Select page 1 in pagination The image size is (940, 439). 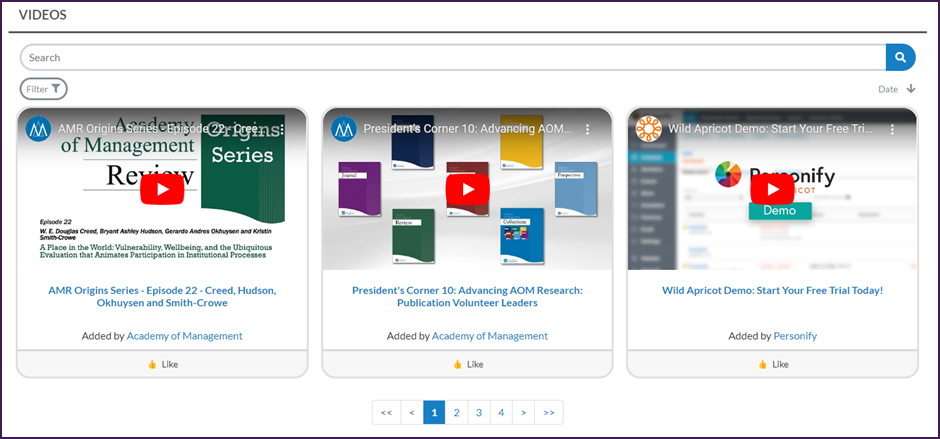tap(434, 413)
